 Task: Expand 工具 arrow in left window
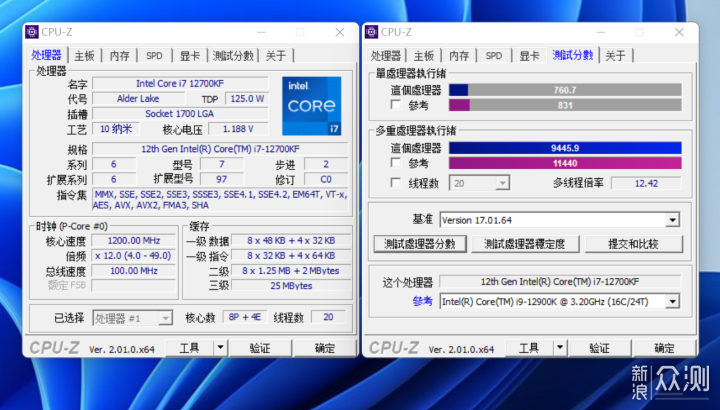(220, 348)
